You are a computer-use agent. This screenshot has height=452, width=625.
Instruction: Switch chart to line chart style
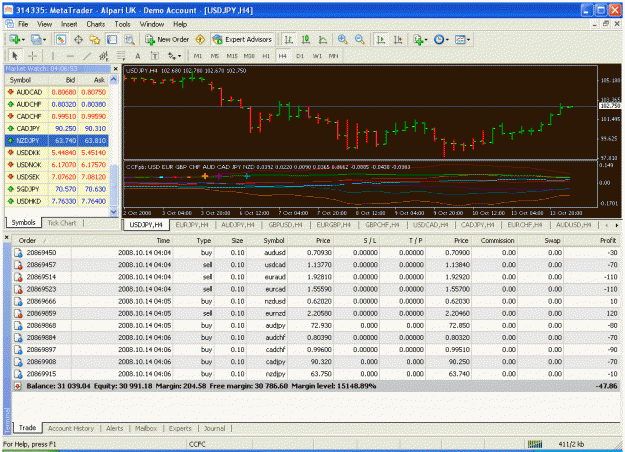[323, 39]
